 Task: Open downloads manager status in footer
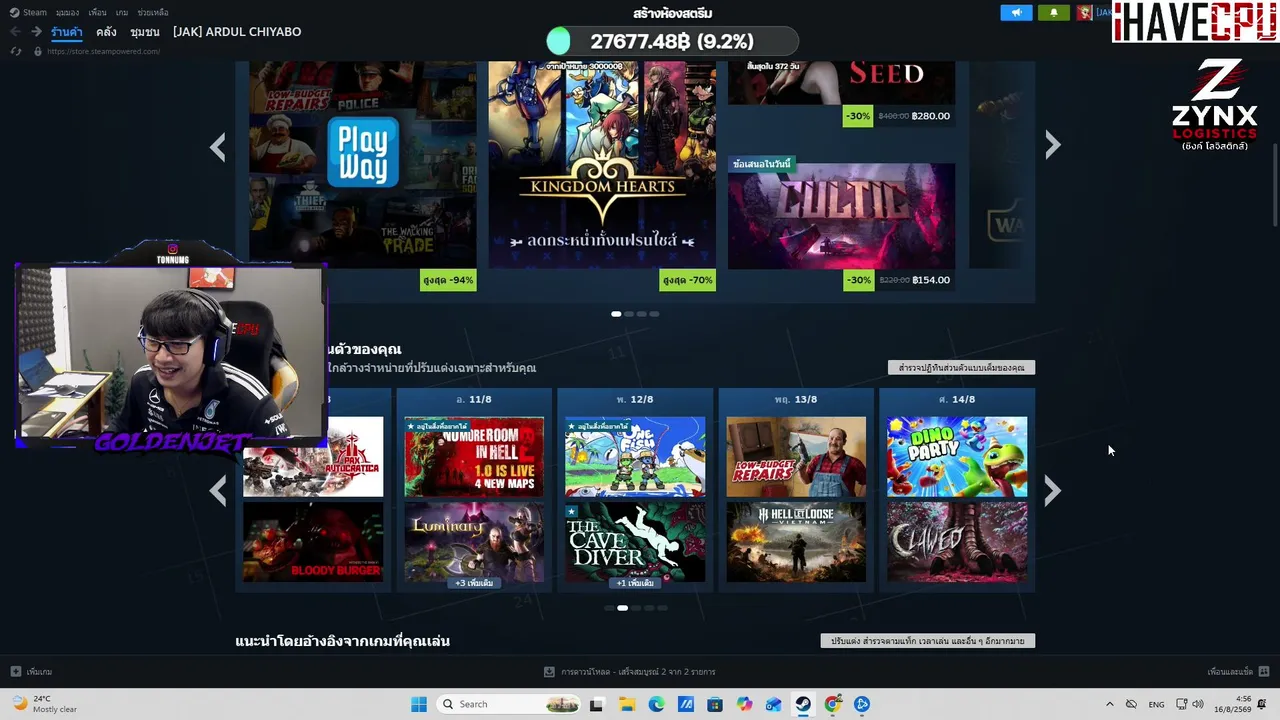point(630,672)
